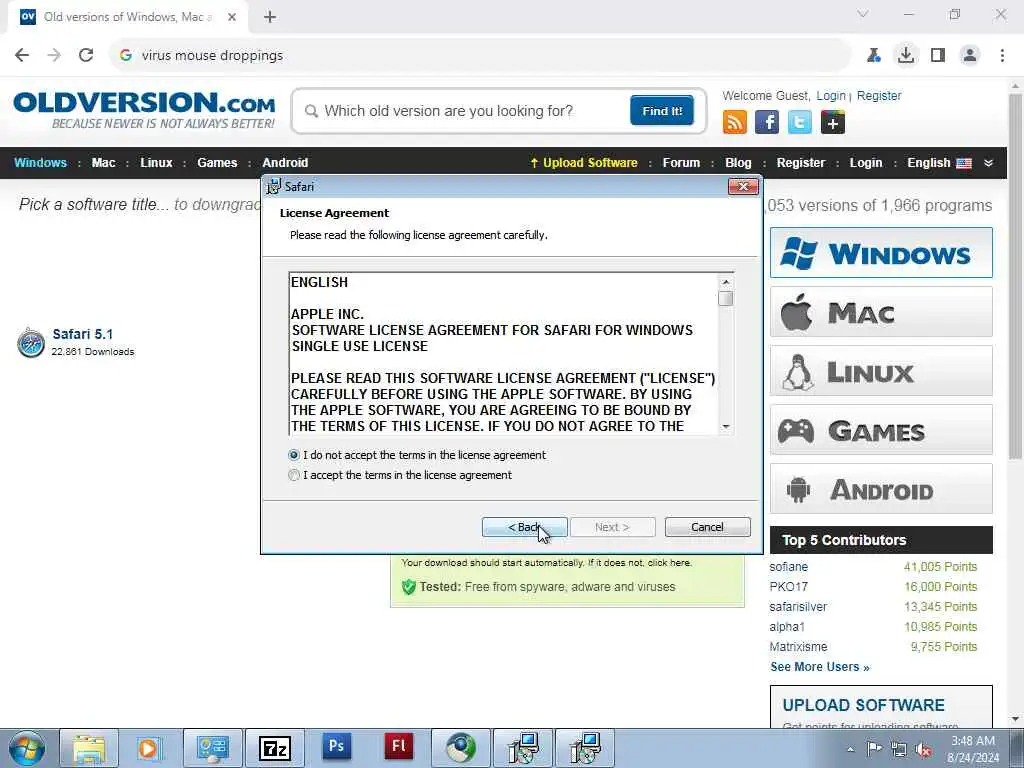Launch Windows Media Player from taskbar
Image resolution: width=1024 pixels, height=768 pixels.
(x=149, y=748)
